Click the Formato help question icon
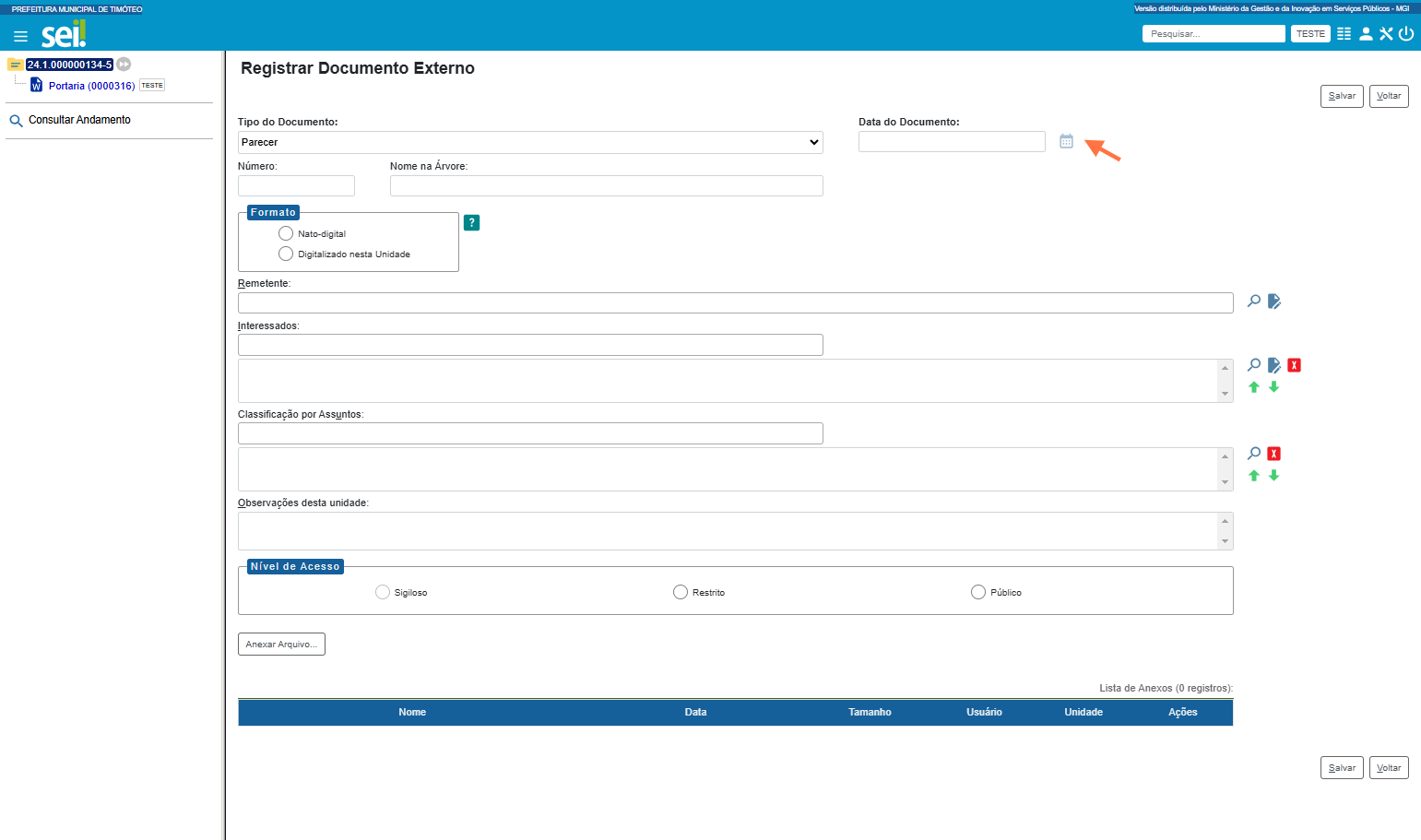 point(471,222)
